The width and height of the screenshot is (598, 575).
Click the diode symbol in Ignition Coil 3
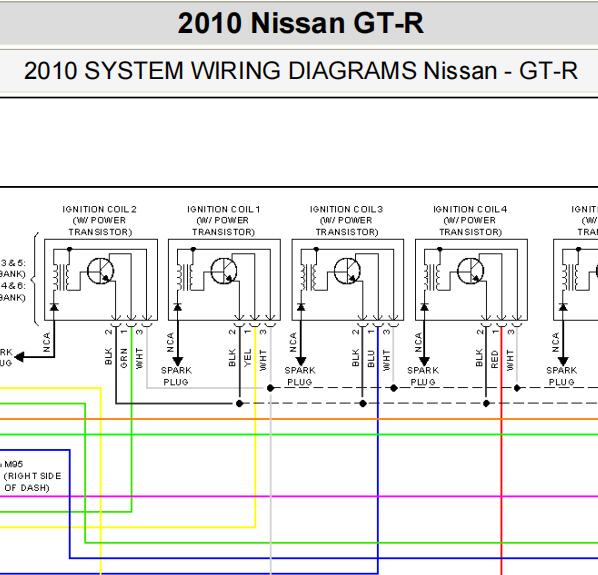coord(301,307)
